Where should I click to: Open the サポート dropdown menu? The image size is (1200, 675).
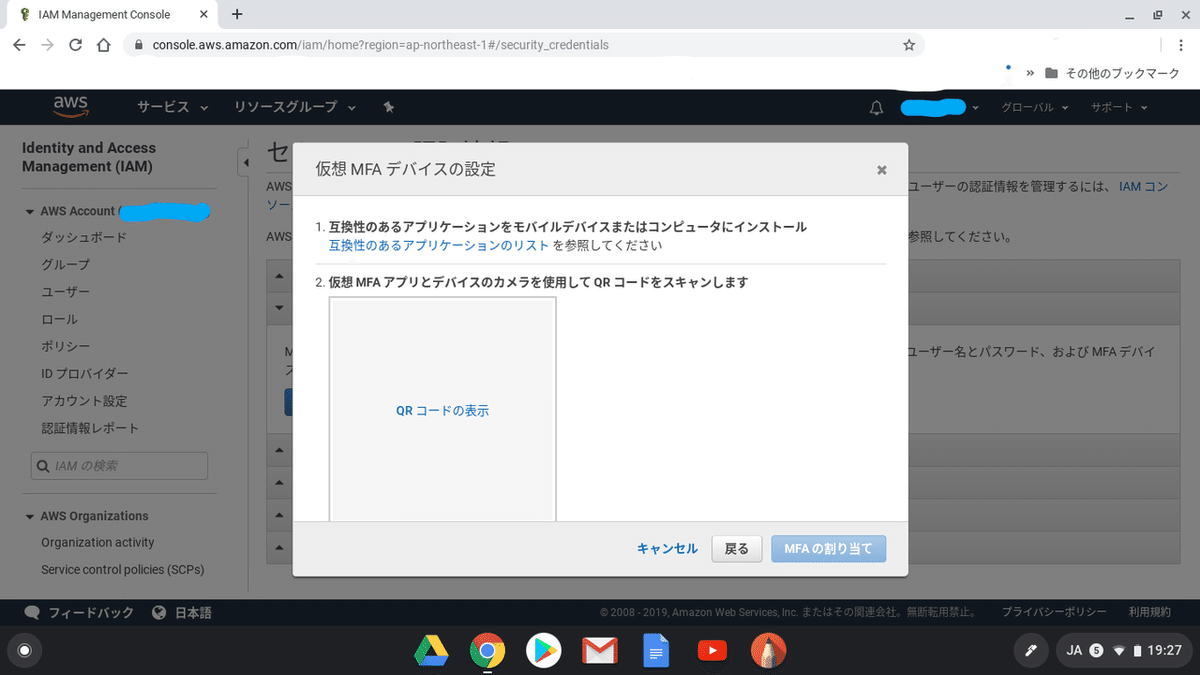[x=1113, y=107]
